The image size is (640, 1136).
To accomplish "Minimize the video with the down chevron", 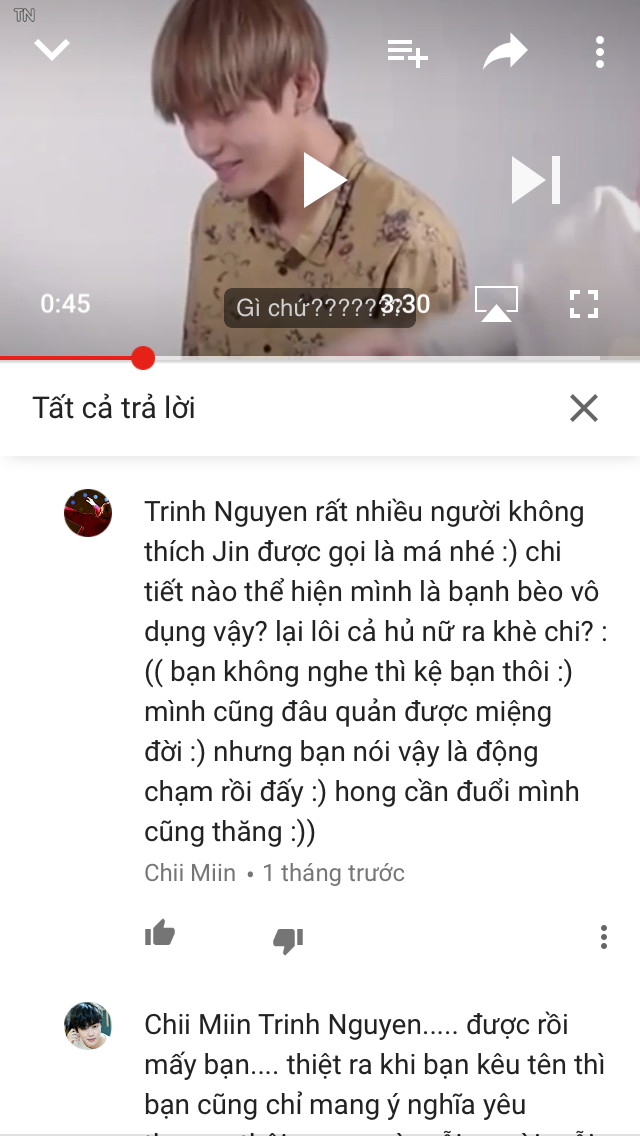I will coord(52,50).
